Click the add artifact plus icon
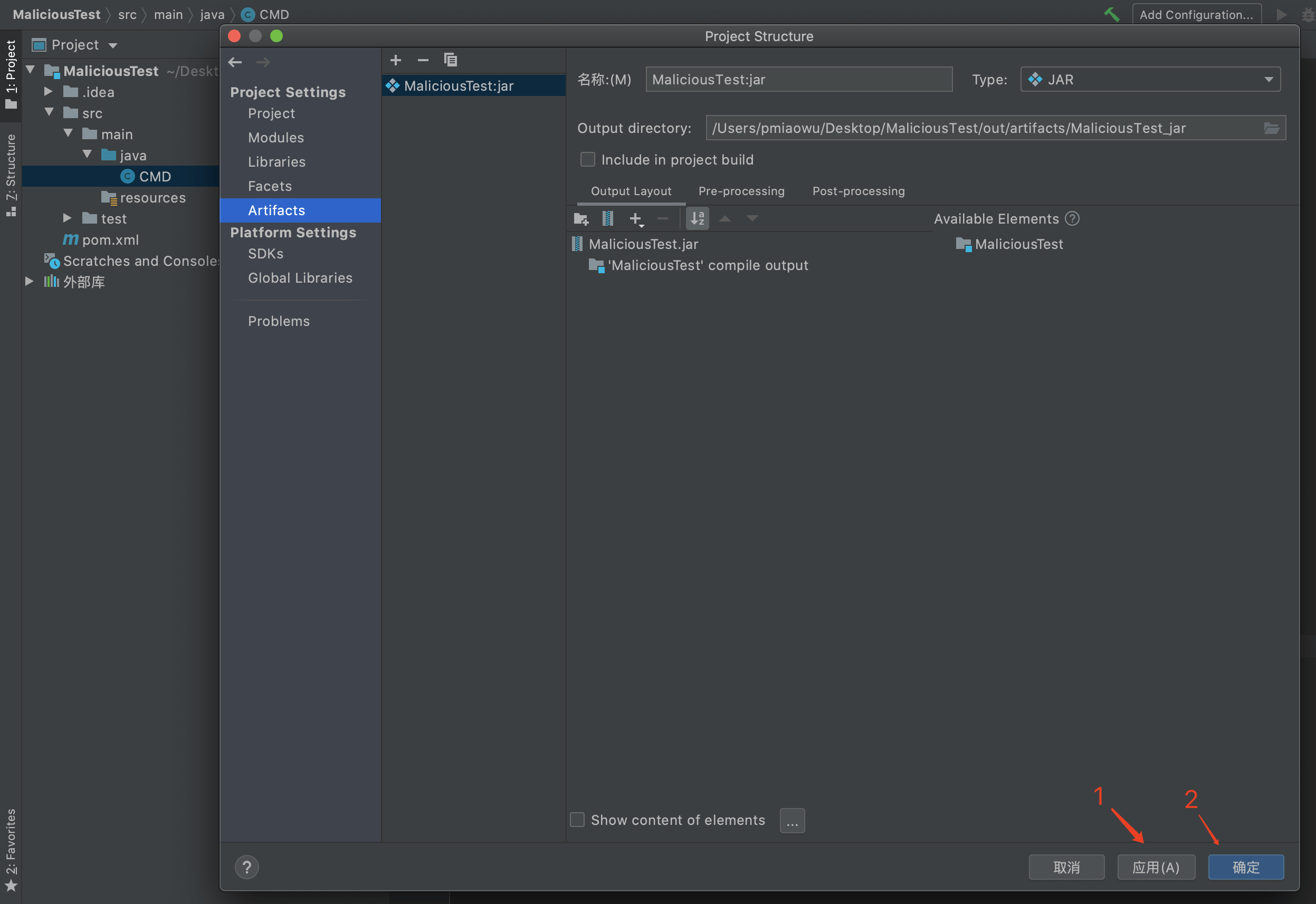1316x904 pixels. tap(395, 60)
